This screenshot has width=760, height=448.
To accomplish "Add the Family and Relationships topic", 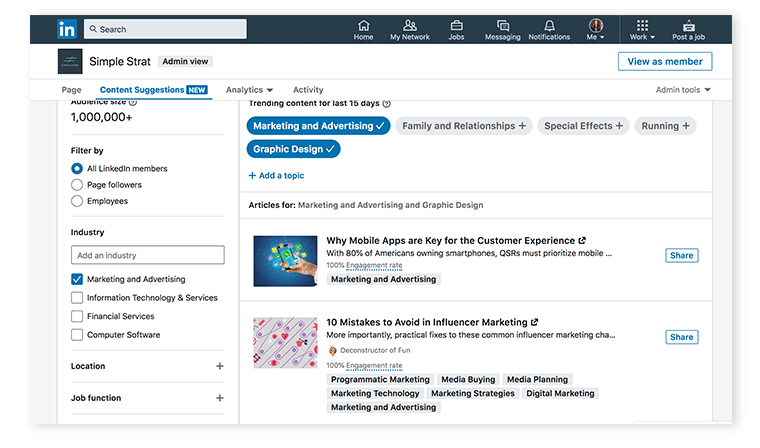I will [x=464, y=126].
